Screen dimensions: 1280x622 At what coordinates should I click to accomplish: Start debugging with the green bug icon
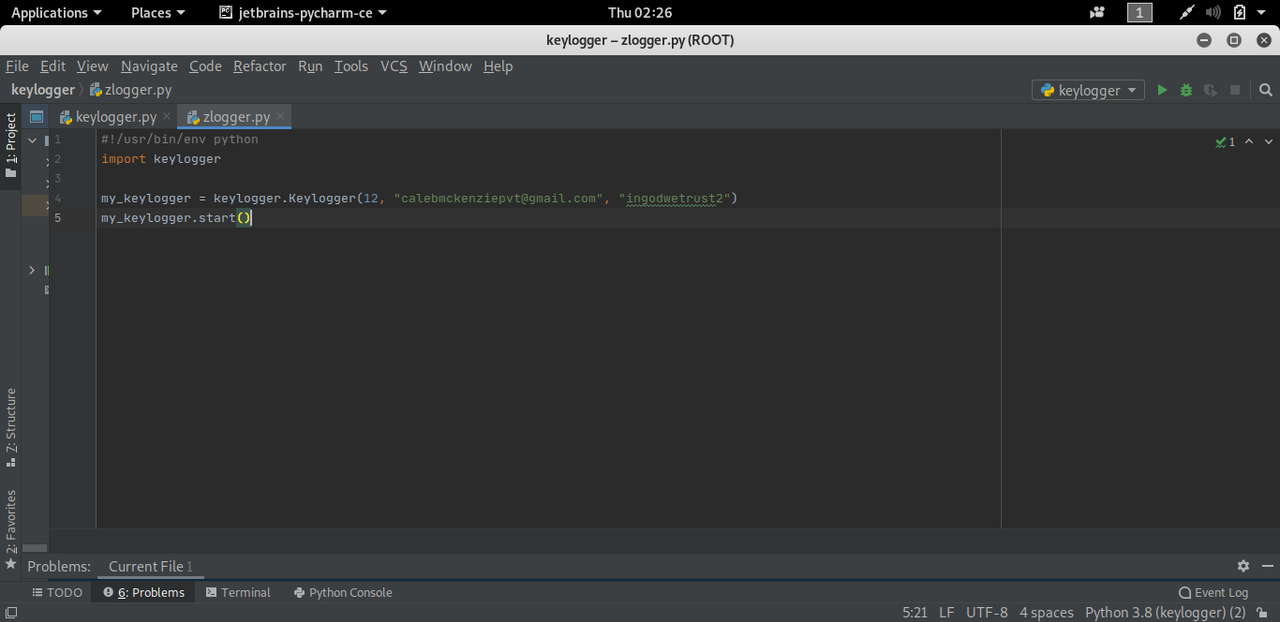[x=1186, y=90]
